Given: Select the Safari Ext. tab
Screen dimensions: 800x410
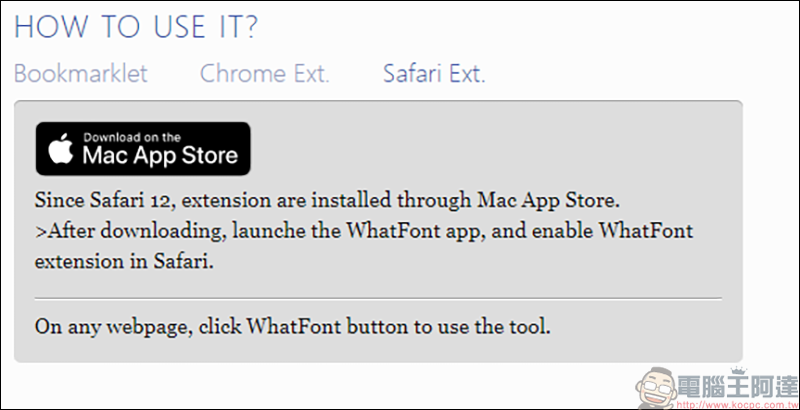Looking at the screenshot, I should [x=434, y=74].
